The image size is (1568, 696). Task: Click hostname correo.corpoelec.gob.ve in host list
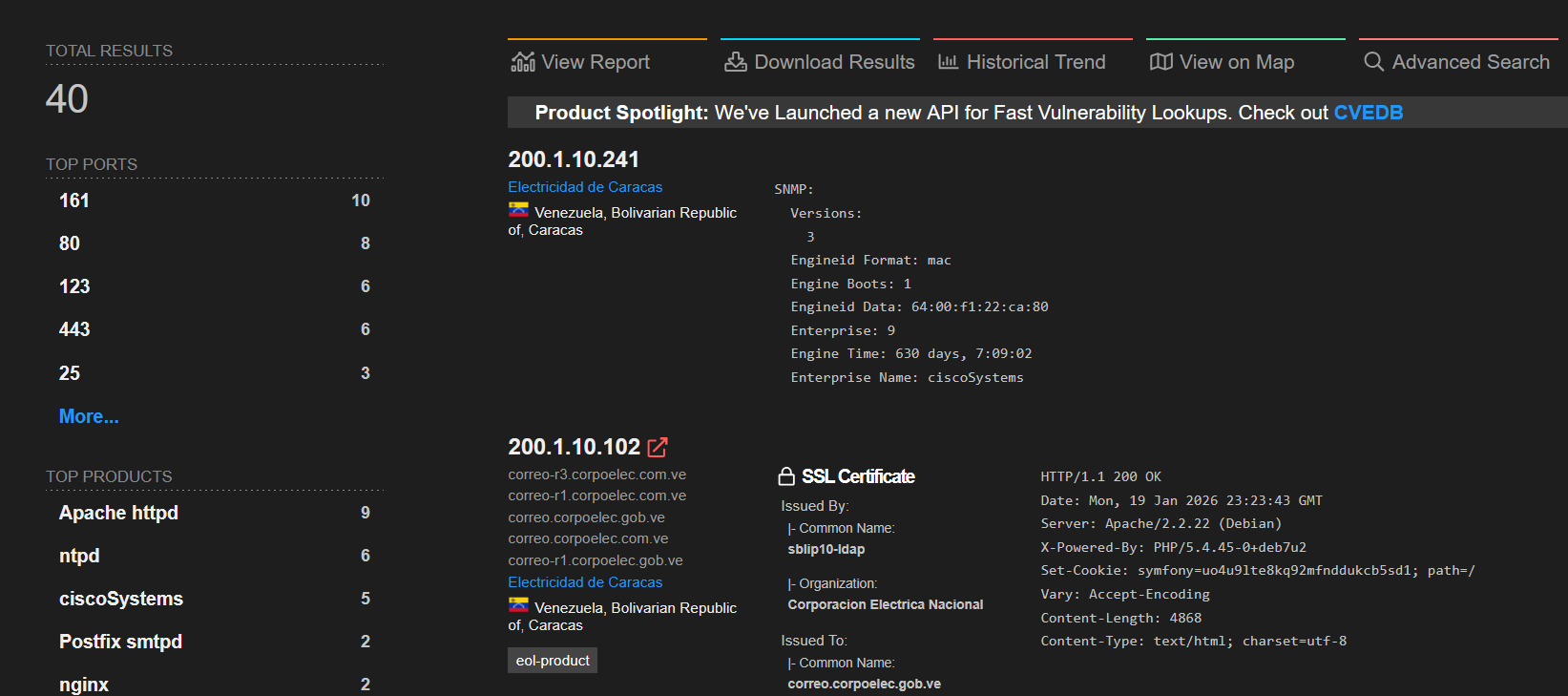click(x=587, y=517)
